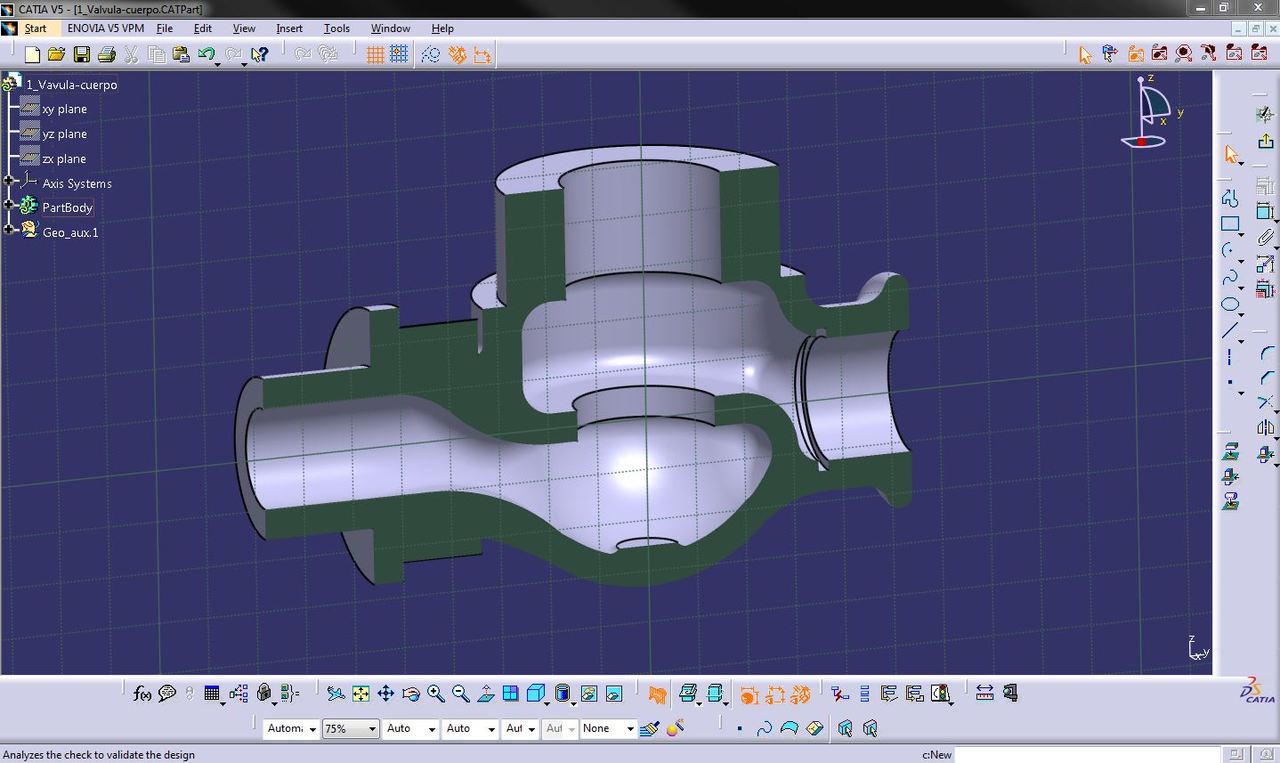Open a file with the folder icon
This screenshot has width=1280, height=763.
(x=57, y=54)
